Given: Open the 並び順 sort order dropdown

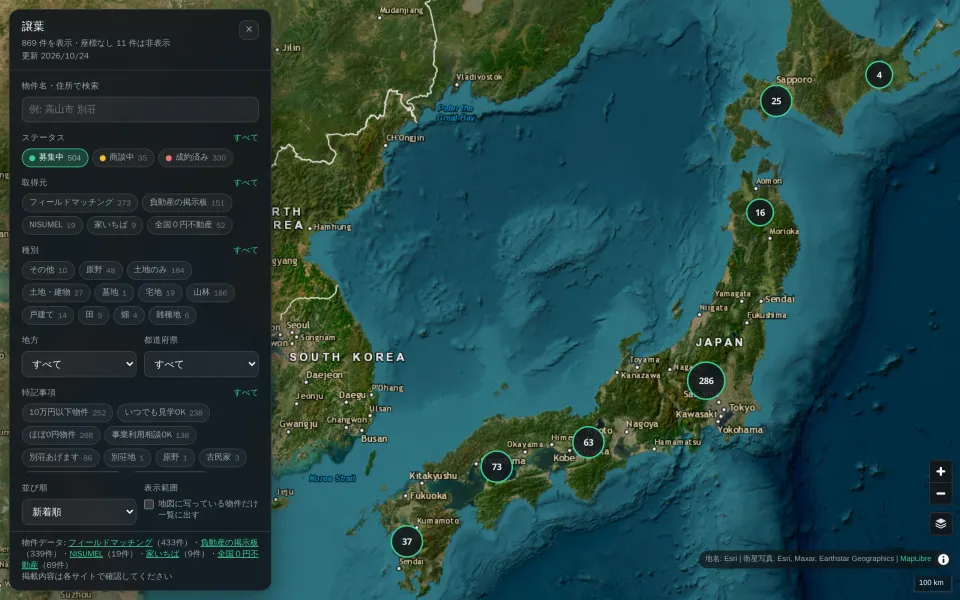Looking at the screenshot, I should pos(79,512).
